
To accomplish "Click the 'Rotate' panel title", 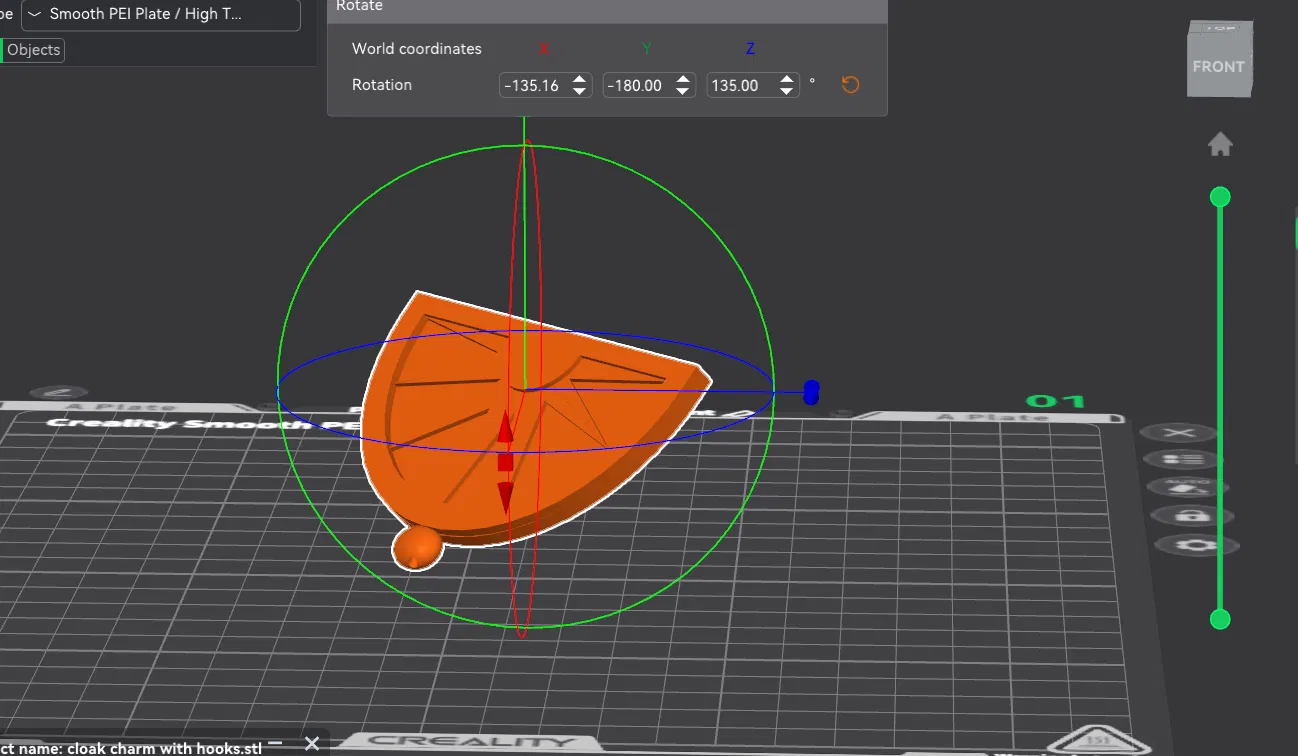I will 359,6.
